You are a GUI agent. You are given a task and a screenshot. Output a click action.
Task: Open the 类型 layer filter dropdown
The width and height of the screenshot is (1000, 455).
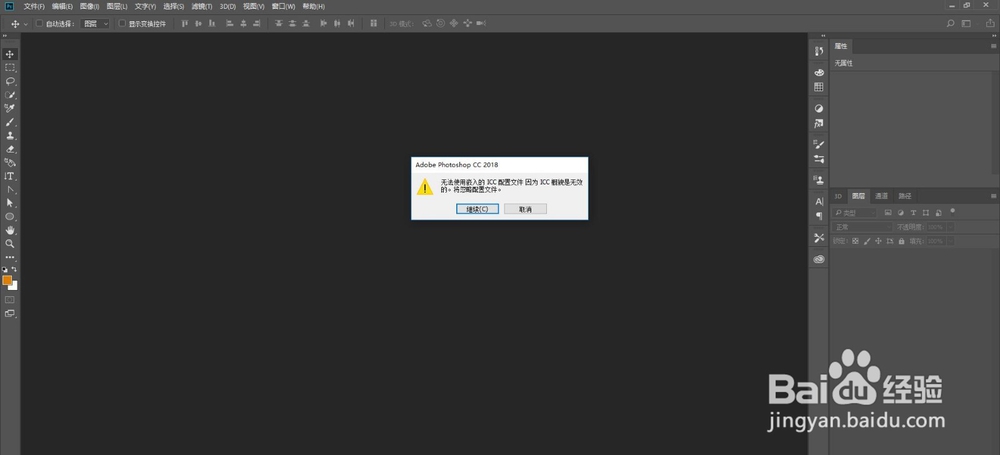pyautogui.click(x=855, y=213)
